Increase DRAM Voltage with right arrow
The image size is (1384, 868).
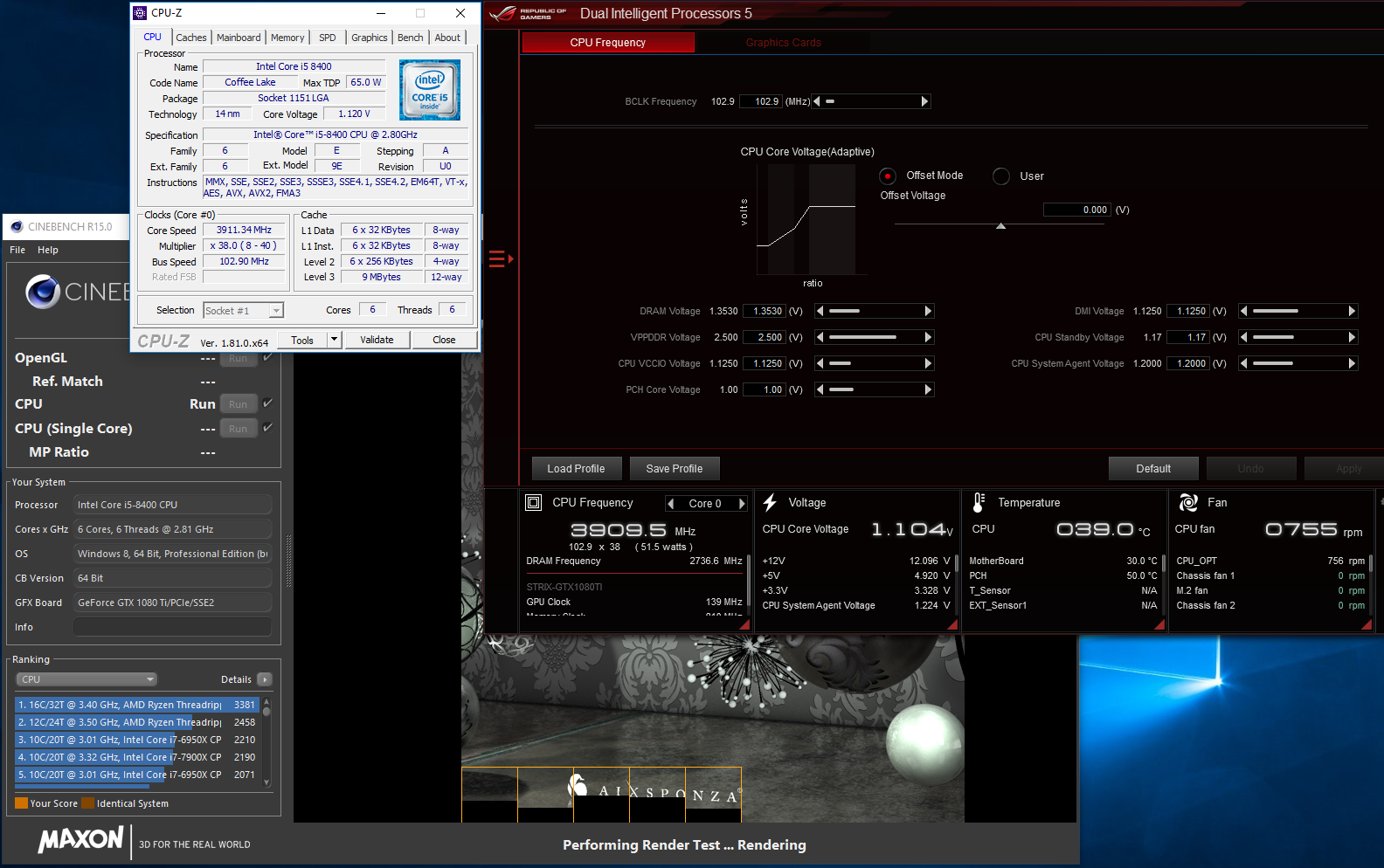[x=929, y=311]
